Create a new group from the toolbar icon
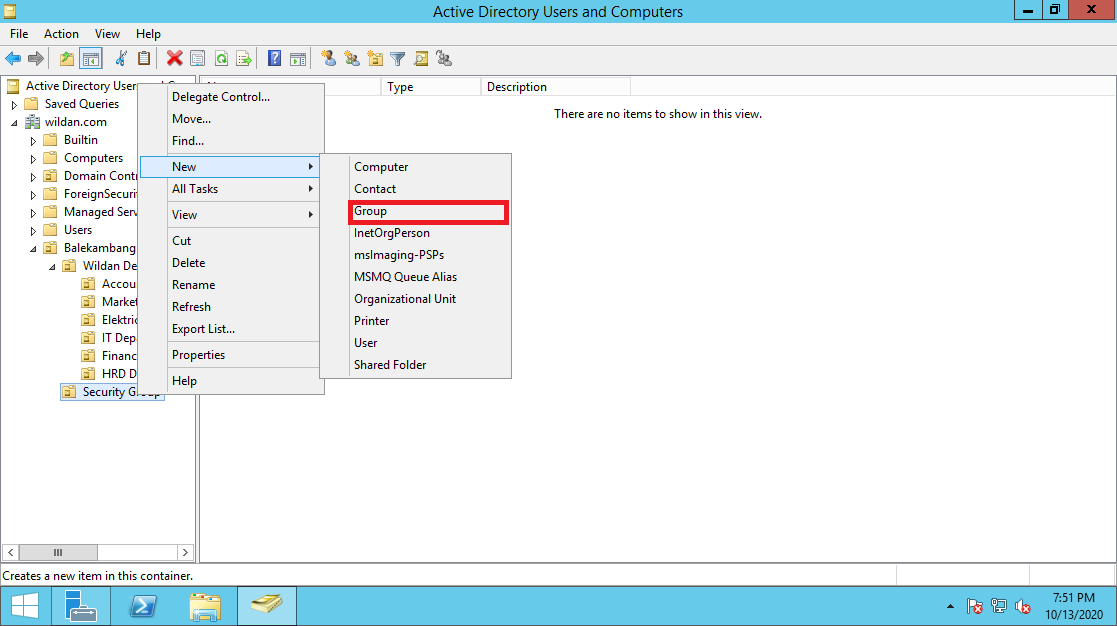Screen dimensions: 1117x626 coord(351,58)
